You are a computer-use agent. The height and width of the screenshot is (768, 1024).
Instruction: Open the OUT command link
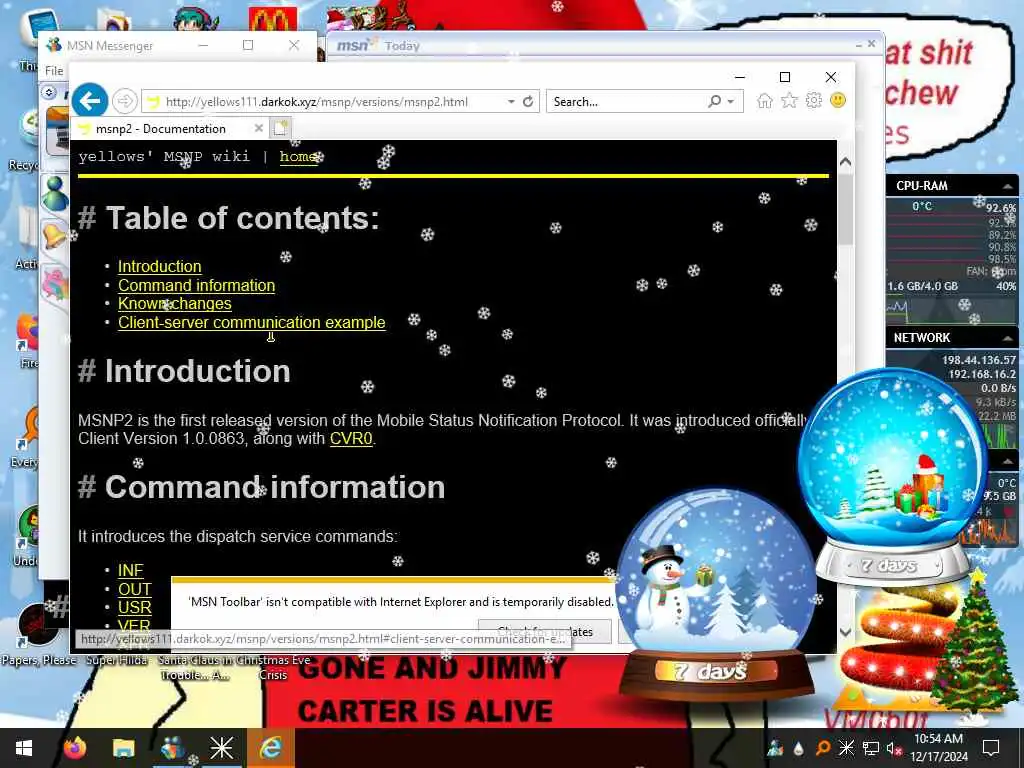[x=135, y=589]
